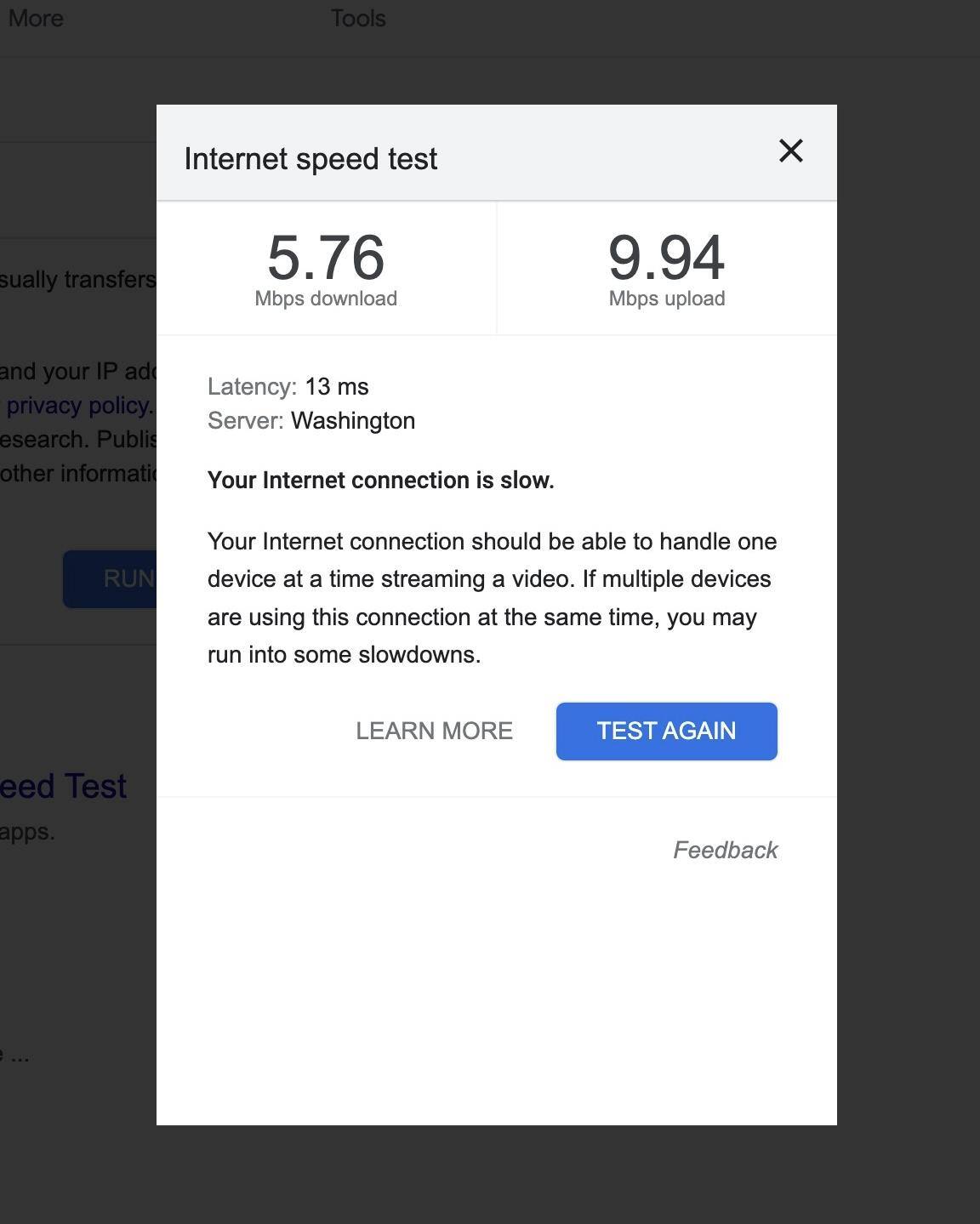
Task: Open the Tools search menu
Action: (358, 19)
